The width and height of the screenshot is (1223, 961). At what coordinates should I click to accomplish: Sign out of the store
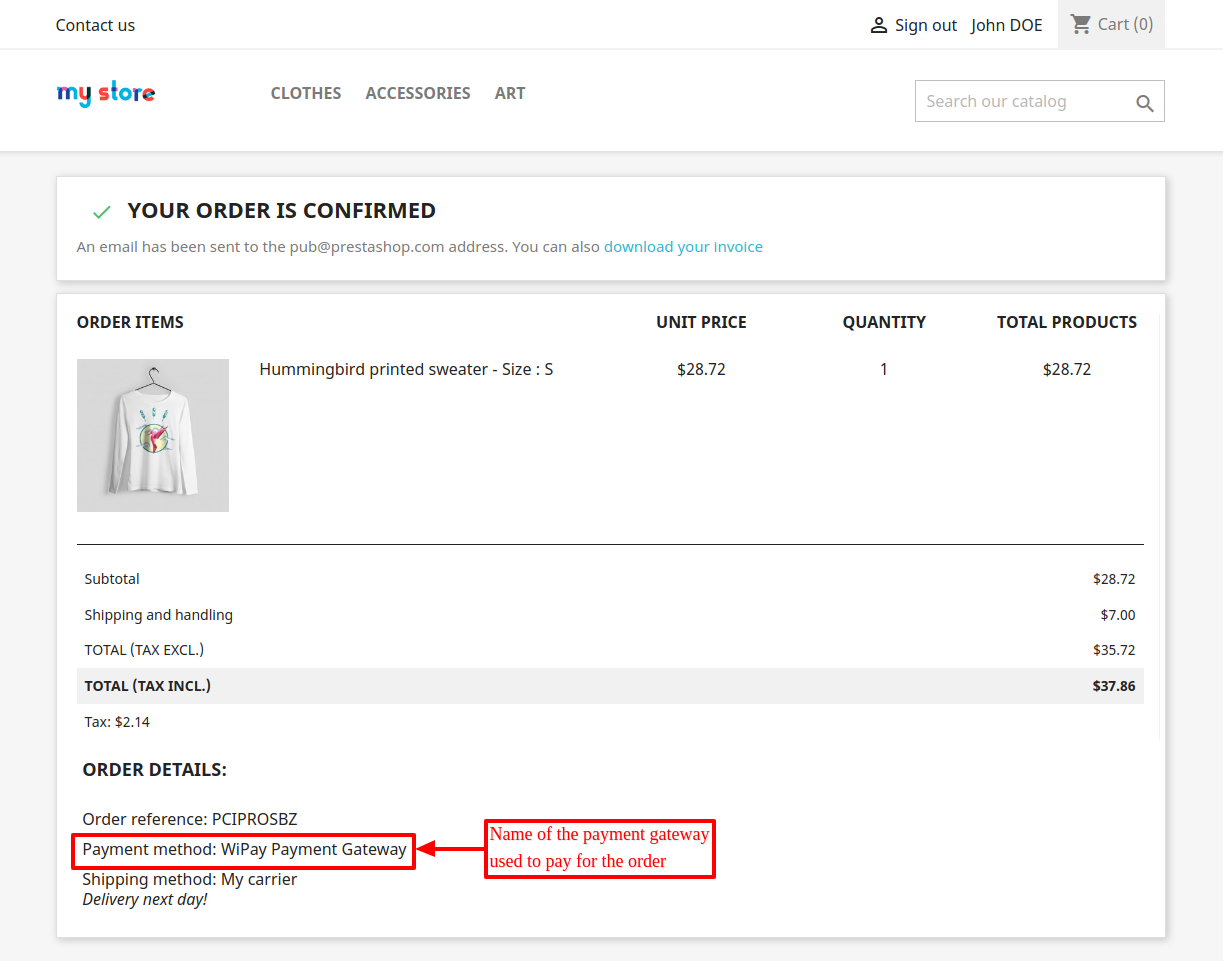click(925, 24)
